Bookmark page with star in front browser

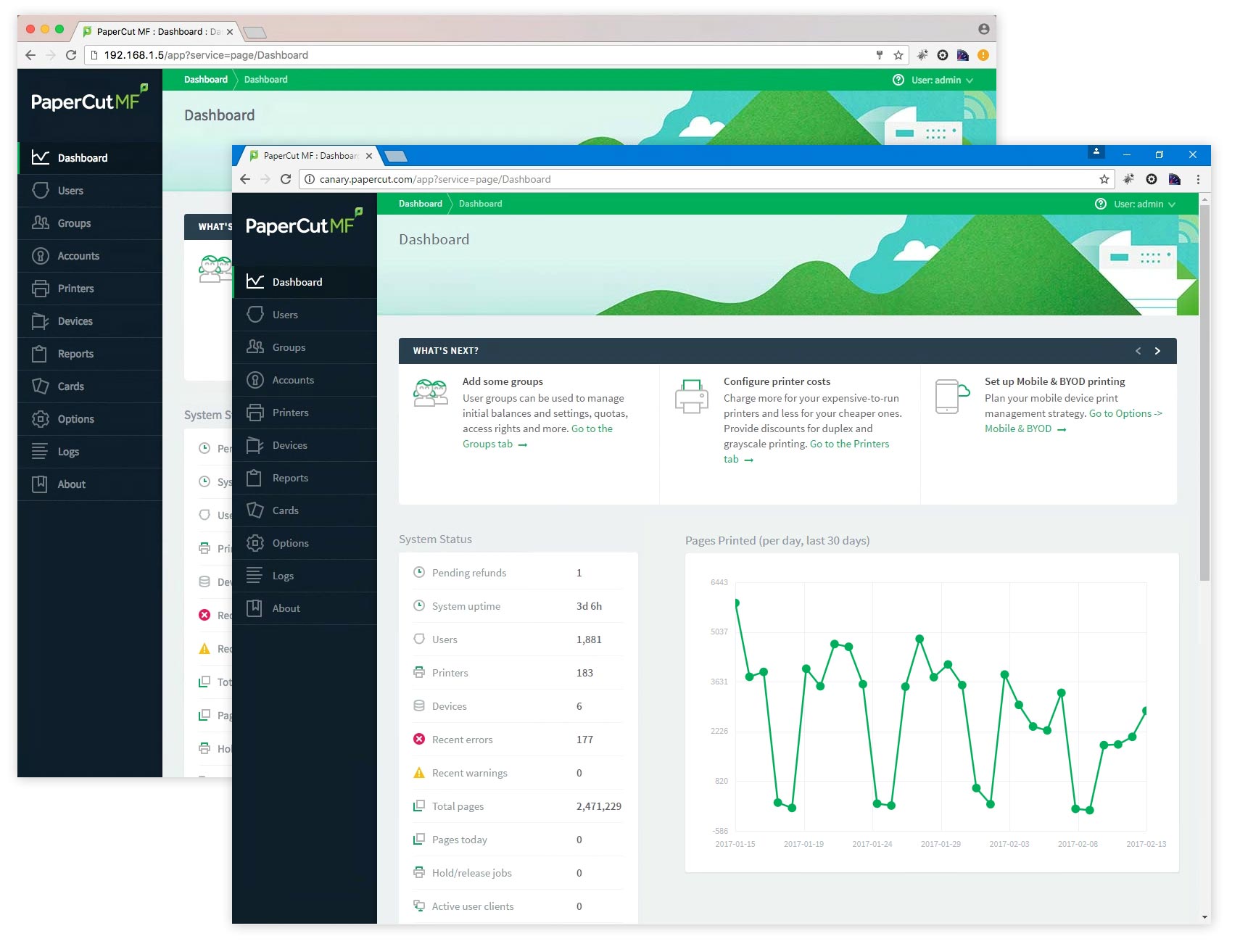tap(1104, 179)
